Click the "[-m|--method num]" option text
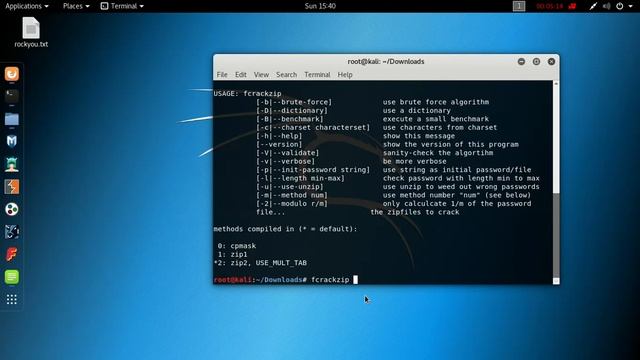Image resolution: width=640 pixels, height=360 pixels. point(292,195)
